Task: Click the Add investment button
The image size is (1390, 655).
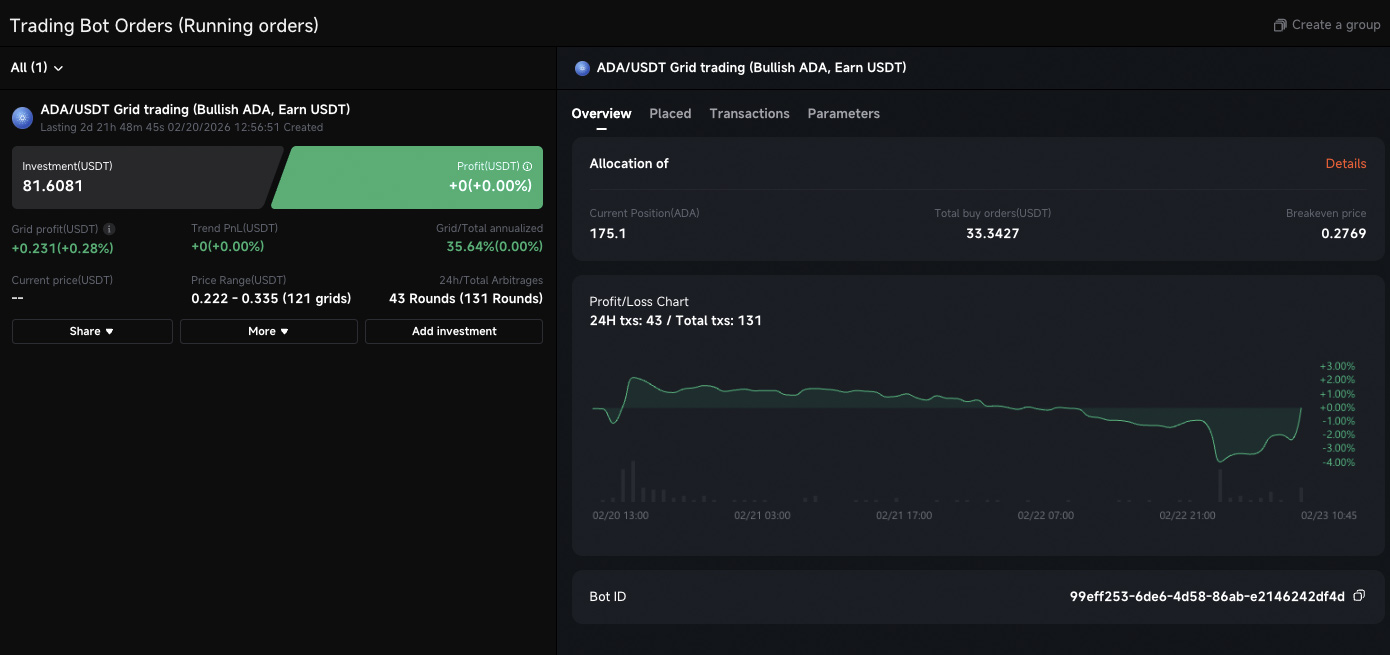Action: (454, 331)
